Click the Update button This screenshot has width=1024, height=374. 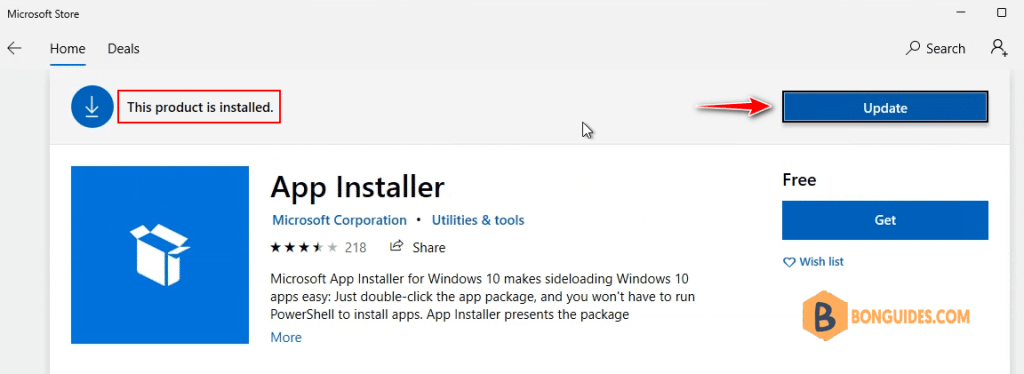coord(885,108)
